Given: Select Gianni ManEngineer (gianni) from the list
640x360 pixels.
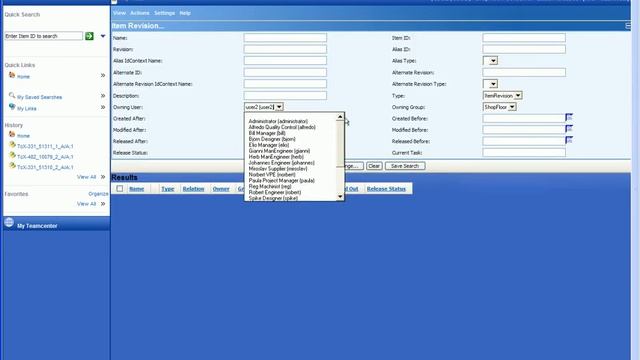Looking at the screenshot, I should point(279,151).
